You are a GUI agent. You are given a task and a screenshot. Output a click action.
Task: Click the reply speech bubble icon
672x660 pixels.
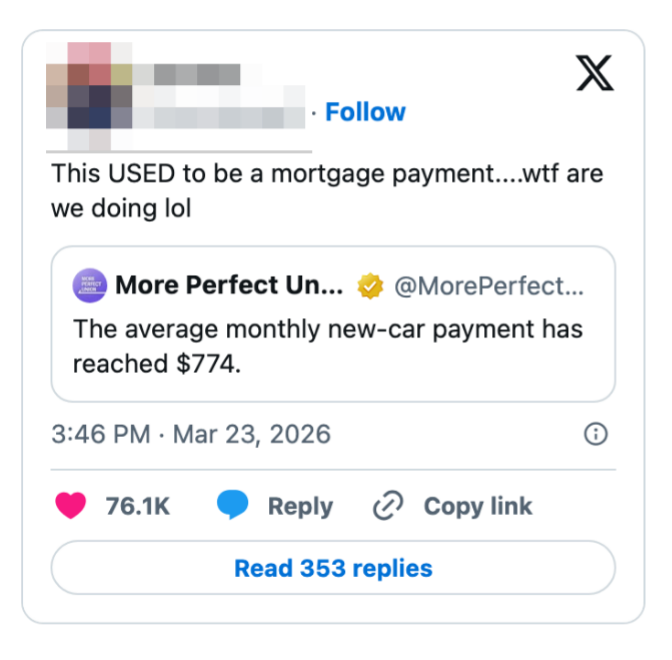(233, 506)
